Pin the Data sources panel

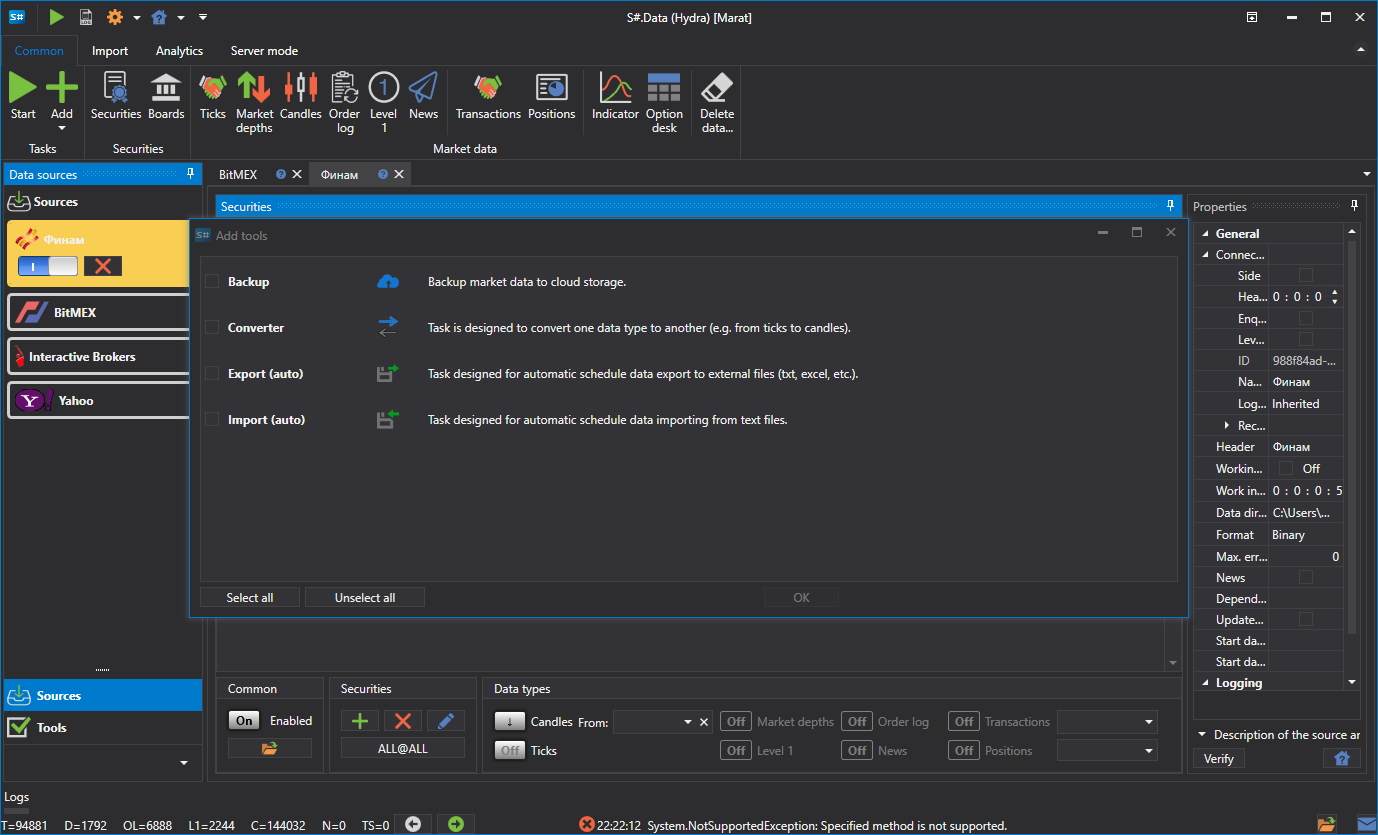pos(191,174)
